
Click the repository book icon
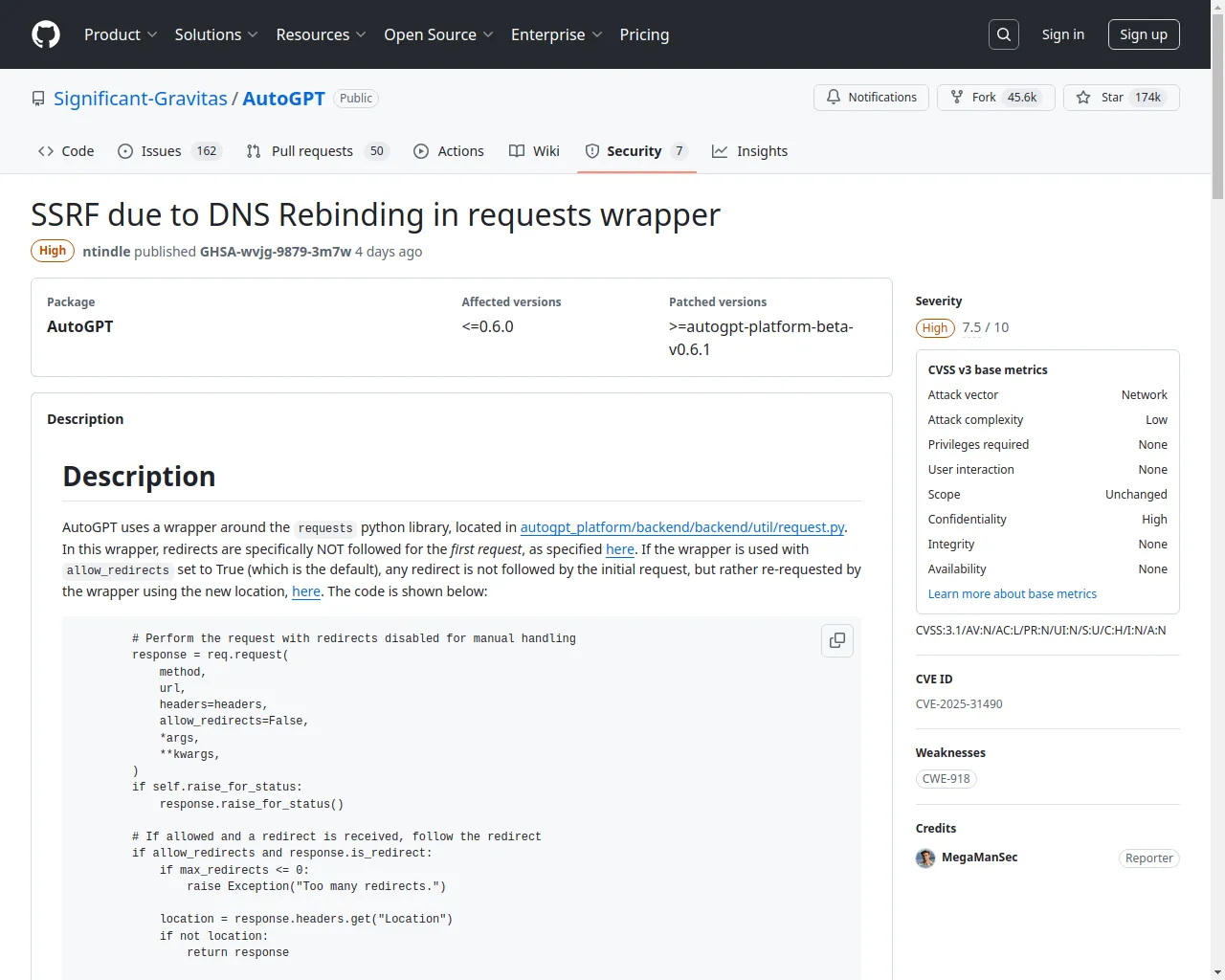(x=38, y=99)
